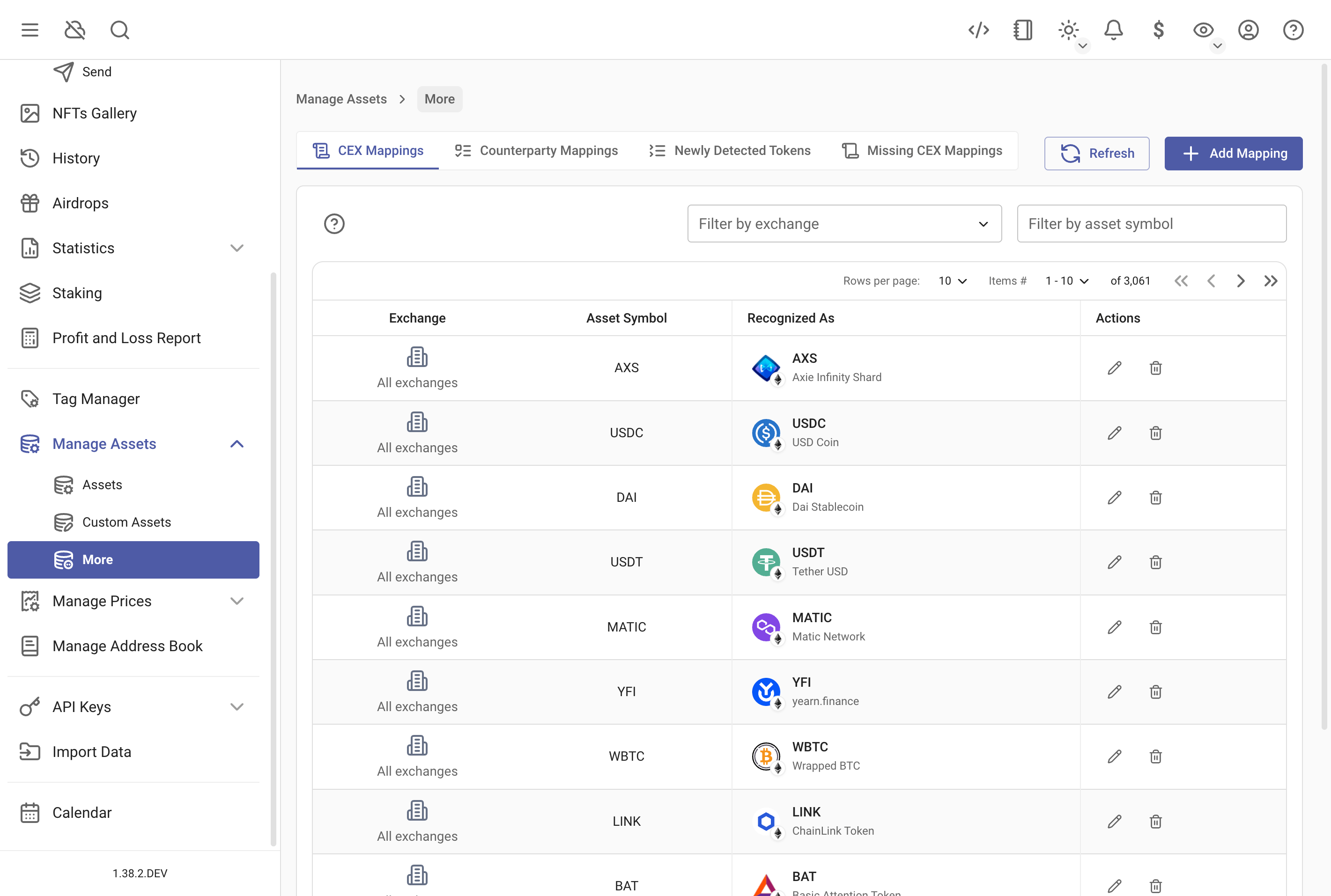Open the code/developer tools icon
The height and width of the screenshot is (896, 1331).
click(978, 29)
